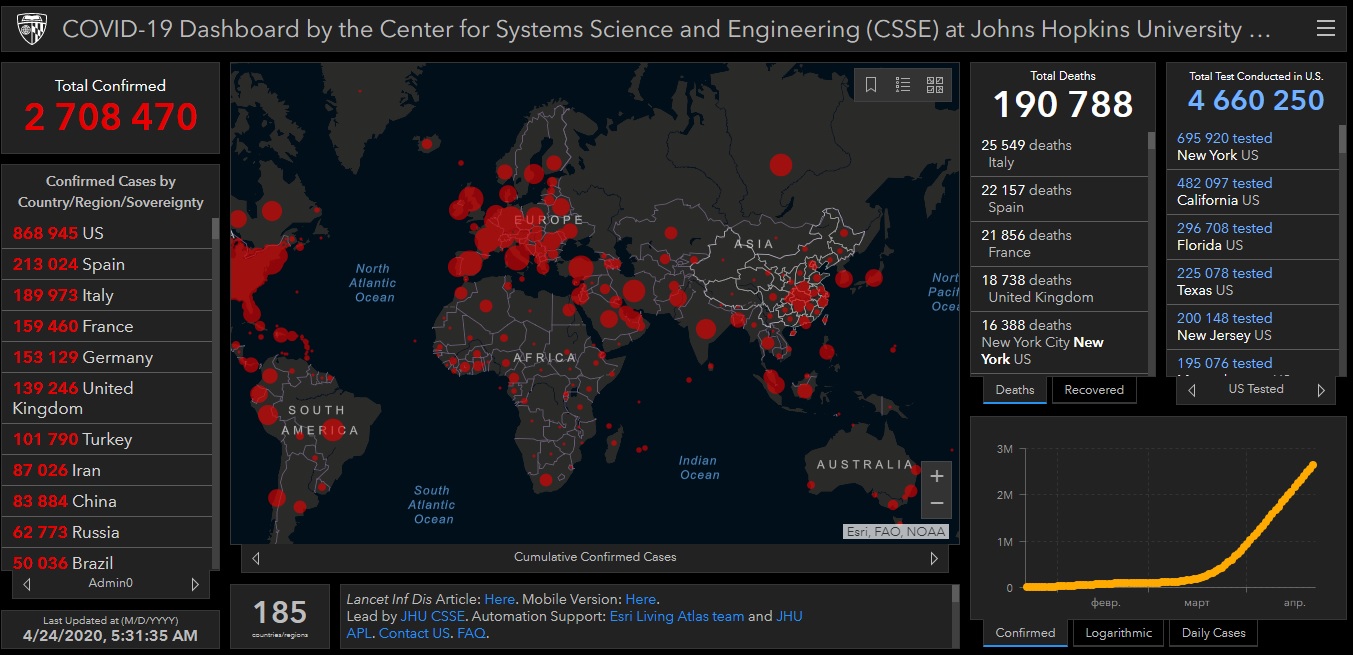The width and height of the screenshot is (1353, 655).
Task: Switch to the Daily Cases tab
Action: [1213, 633]
